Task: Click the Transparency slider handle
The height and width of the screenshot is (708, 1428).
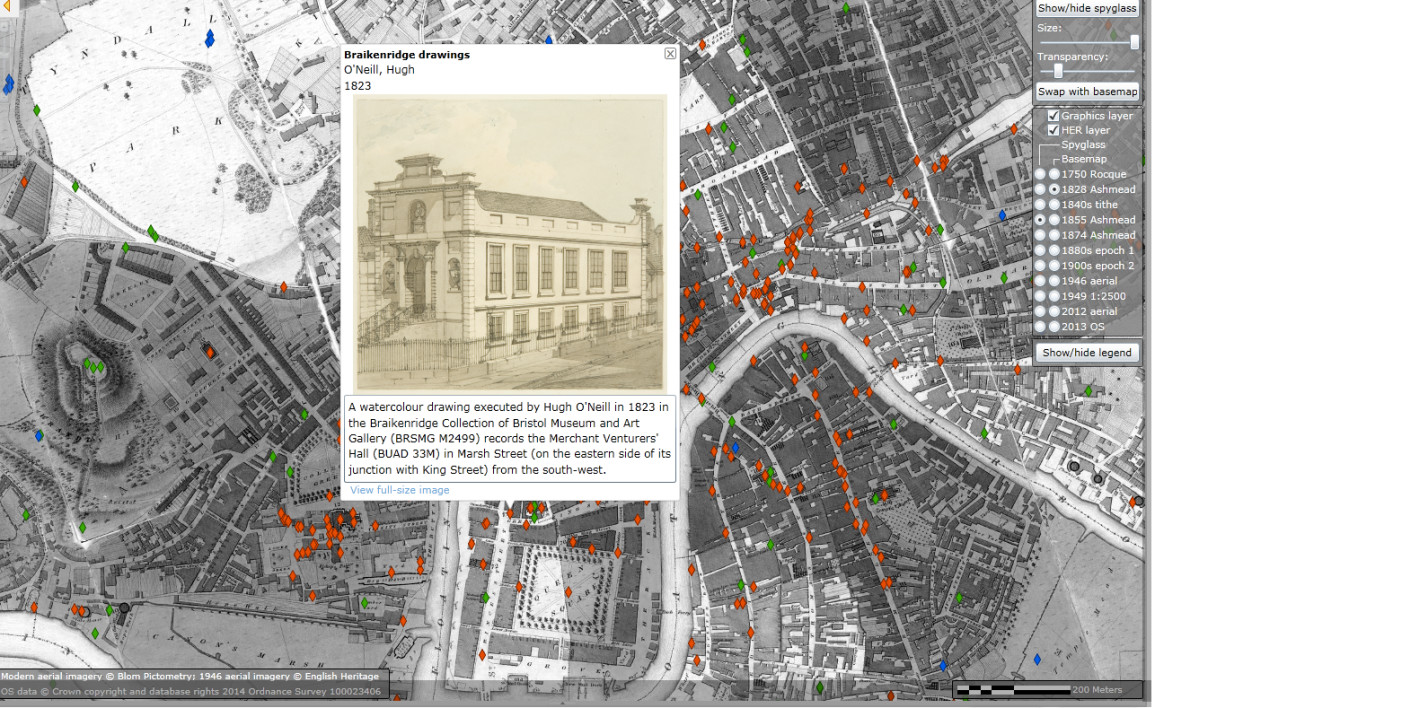Action: click(1058, 71)
